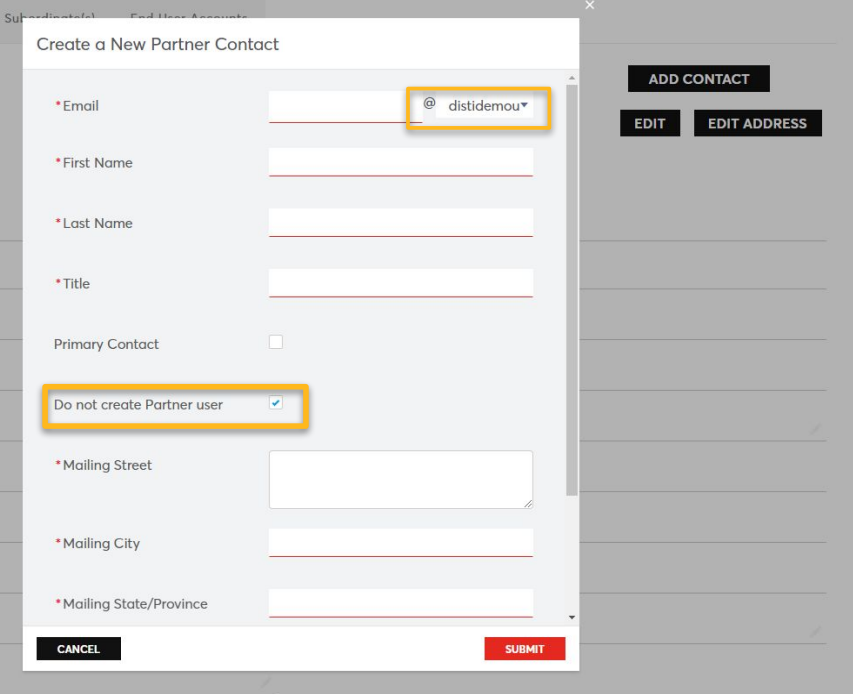Click the scrollbar down arrow

coord(572,617)
